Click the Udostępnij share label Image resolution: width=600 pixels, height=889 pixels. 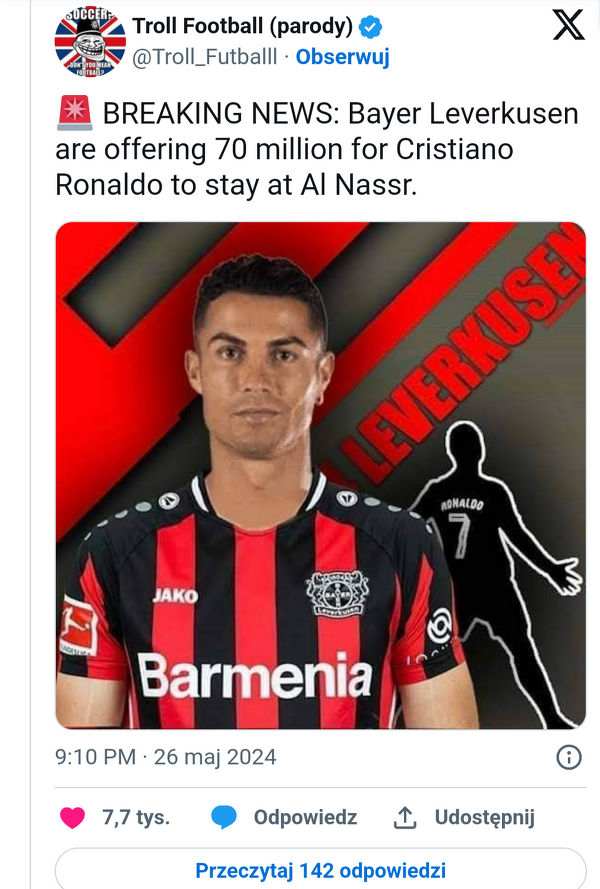click(484, 818)
